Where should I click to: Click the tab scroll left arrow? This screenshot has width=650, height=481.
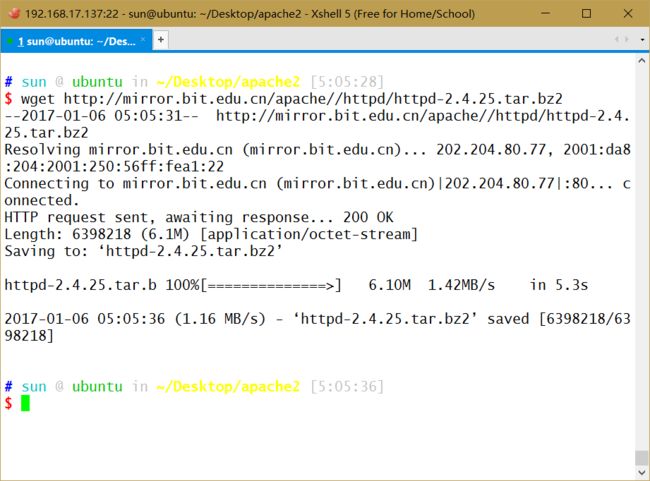(617, 39)
